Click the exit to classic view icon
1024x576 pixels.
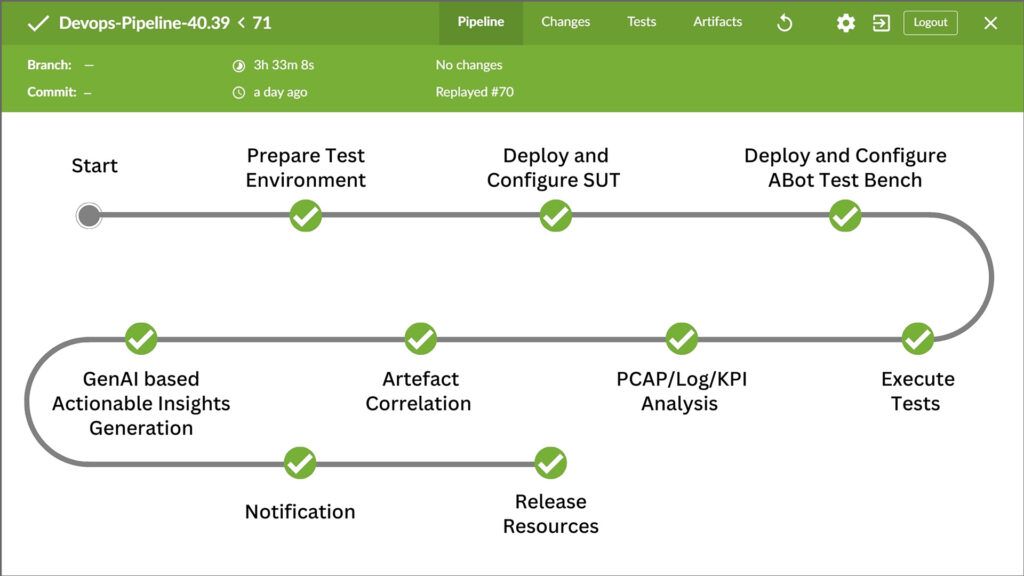(x=881, y=24)
